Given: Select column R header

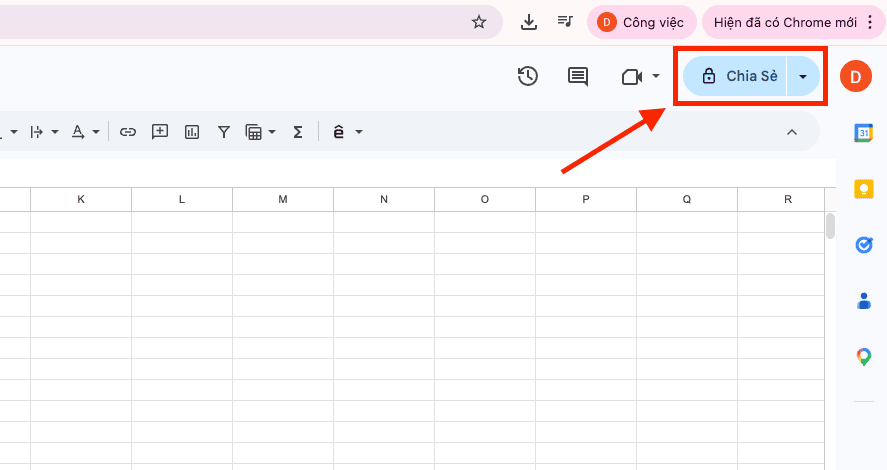Looking at the screenshot, I should click(781, 199).
